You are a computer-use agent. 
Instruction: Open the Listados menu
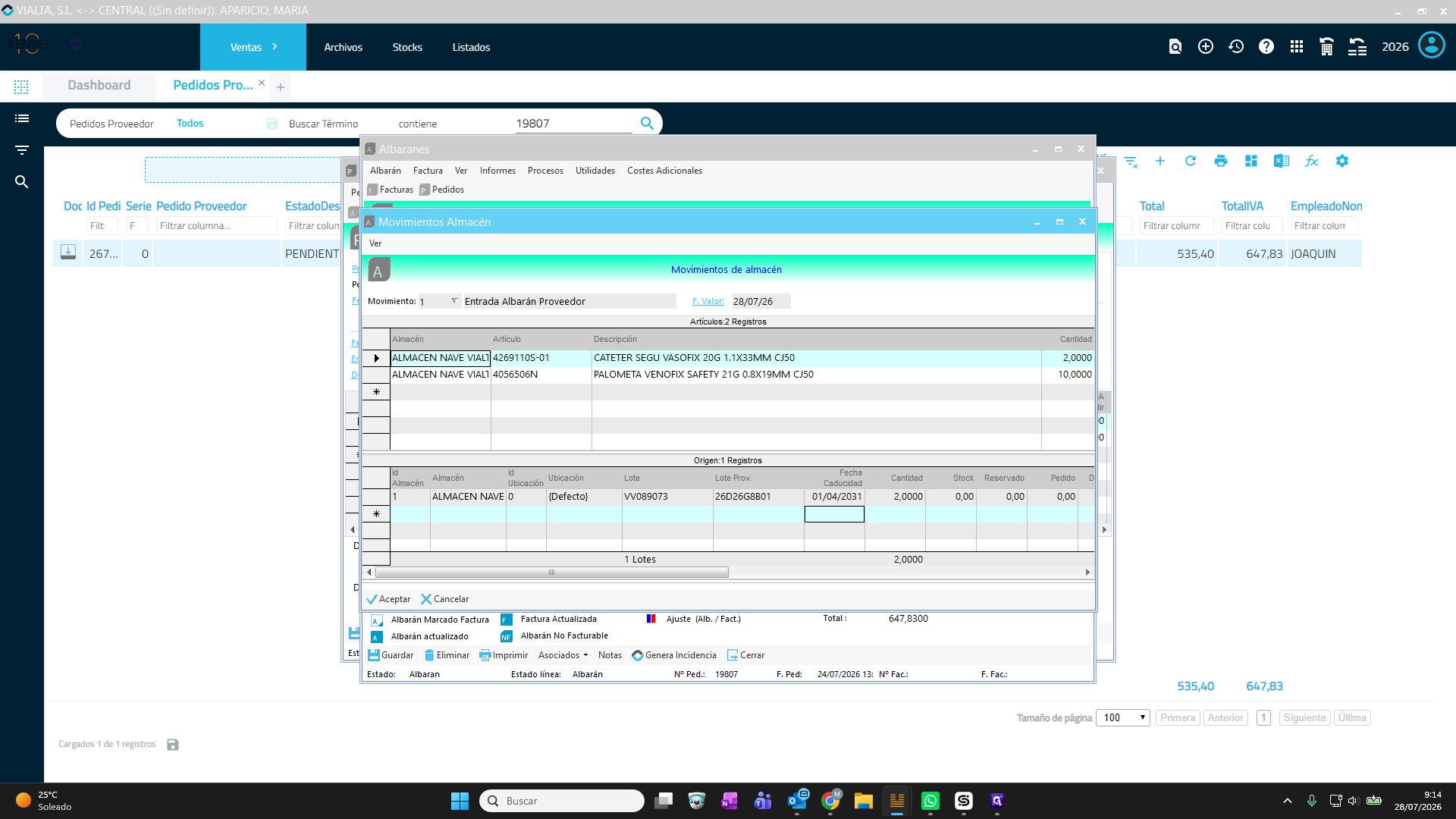point(471,47)
